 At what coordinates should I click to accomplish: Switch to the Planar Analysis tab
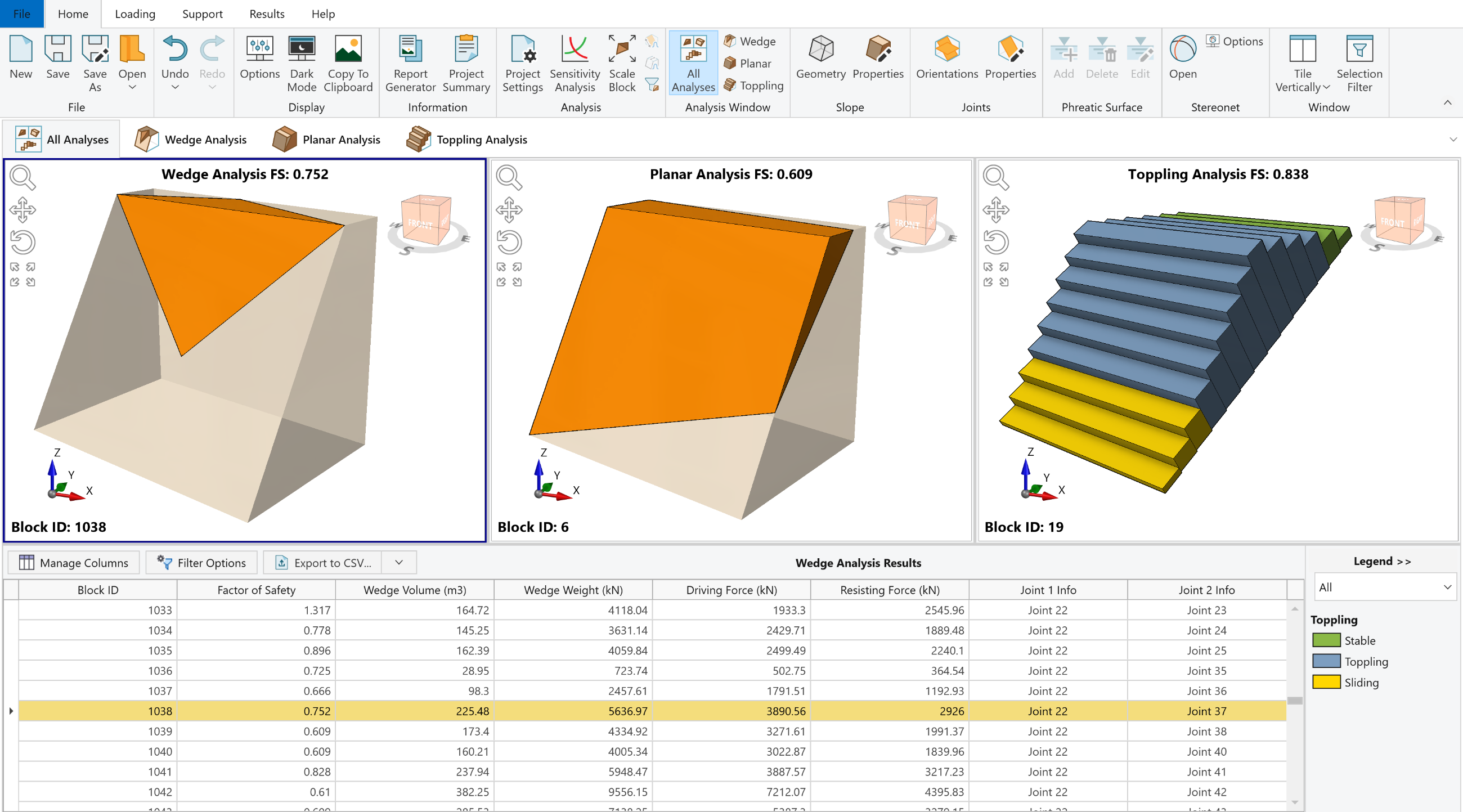pyautogui.click(x=326, y=140)
